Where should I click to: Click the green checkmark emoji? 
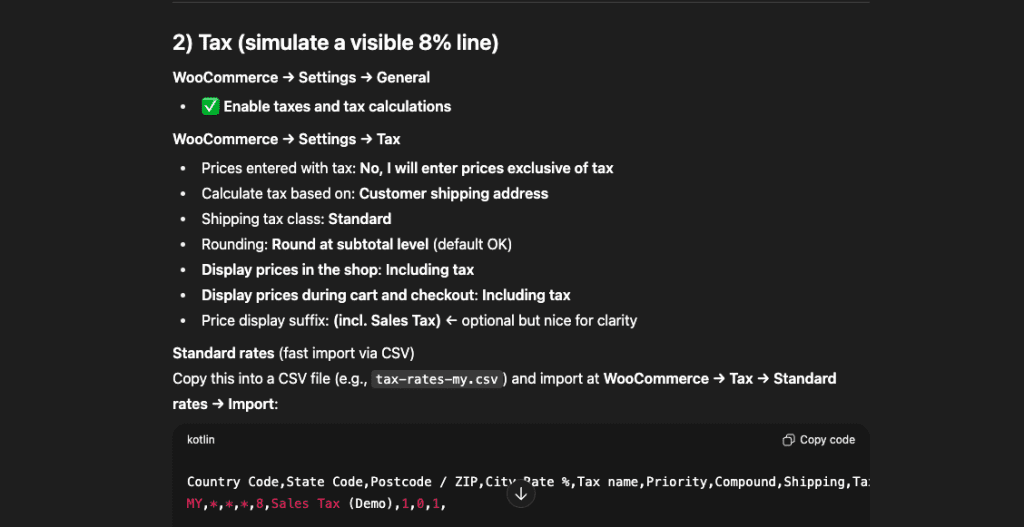[210, 107]
